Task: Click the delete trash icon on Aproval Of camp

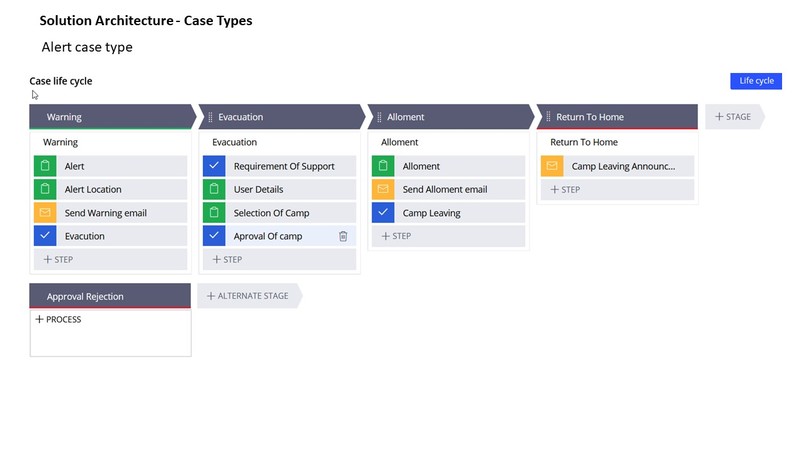Action: click(343, 236)
